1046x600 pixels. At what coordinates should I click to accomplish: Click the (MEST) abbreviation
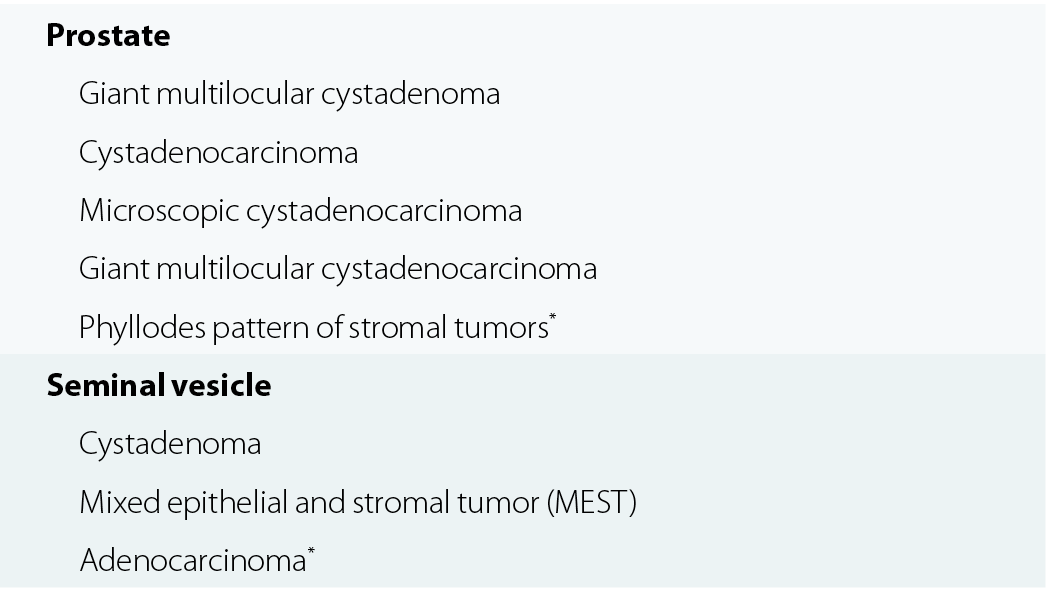click(592, 503)
